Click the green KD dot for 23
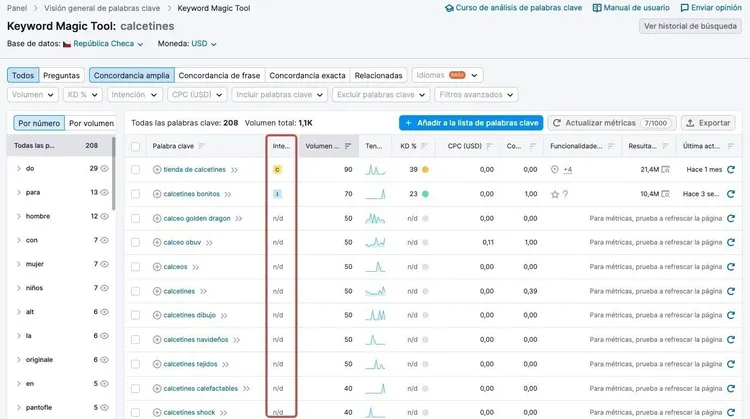 [x=425, y=194]
